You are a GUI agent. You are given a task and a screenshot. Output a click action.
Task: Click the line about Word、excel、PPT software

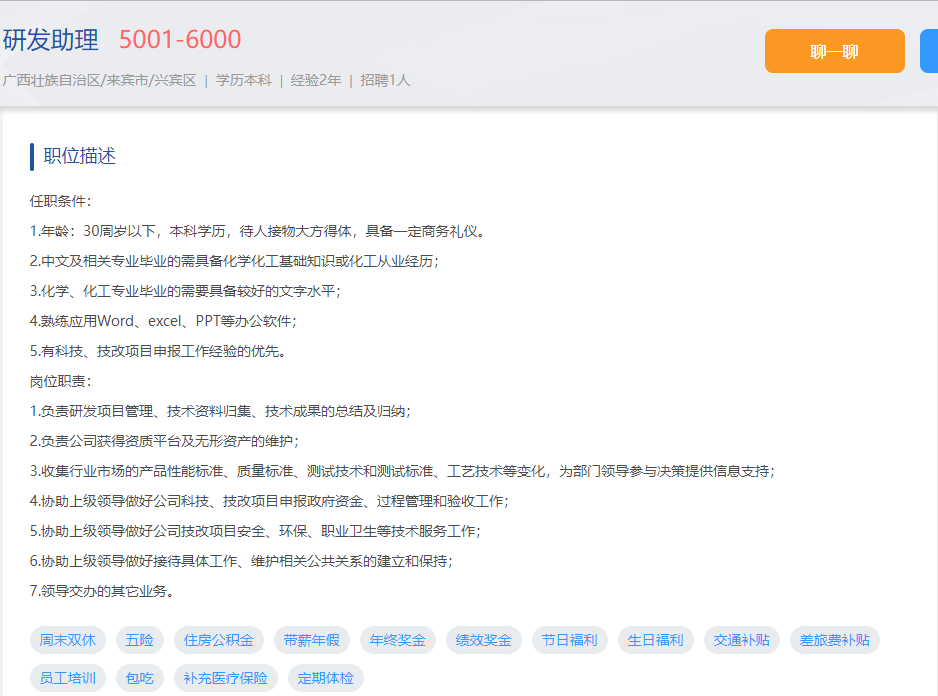(163, 321)
